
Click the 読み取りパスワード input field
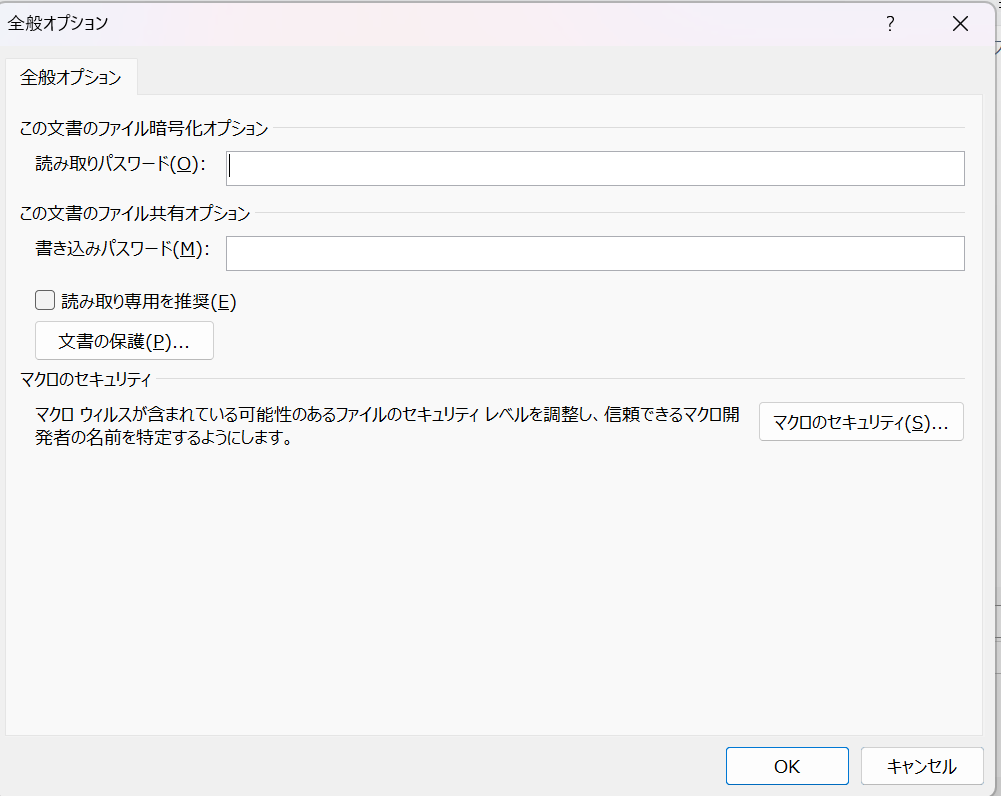tap(595, 168)
